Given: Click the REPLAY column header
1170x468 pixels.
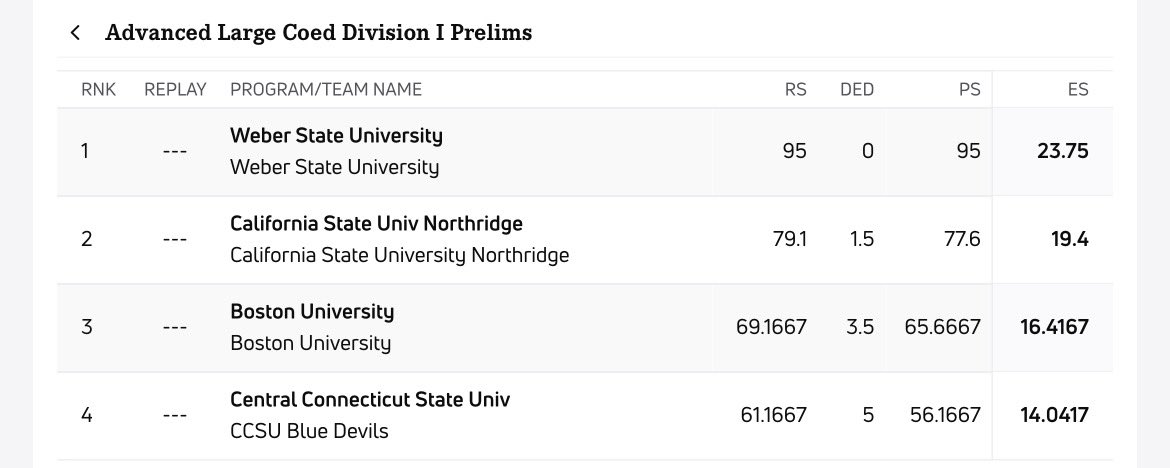Looking at the screenshot, I should (175, 89).
